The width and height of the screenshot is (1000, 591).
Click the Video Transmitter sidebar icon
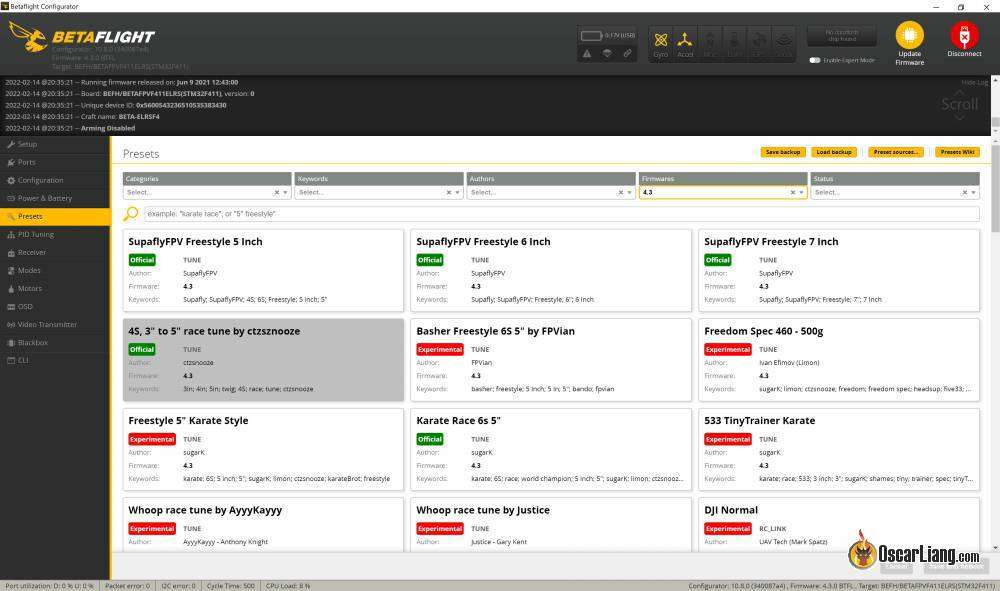tap(11, 325)
